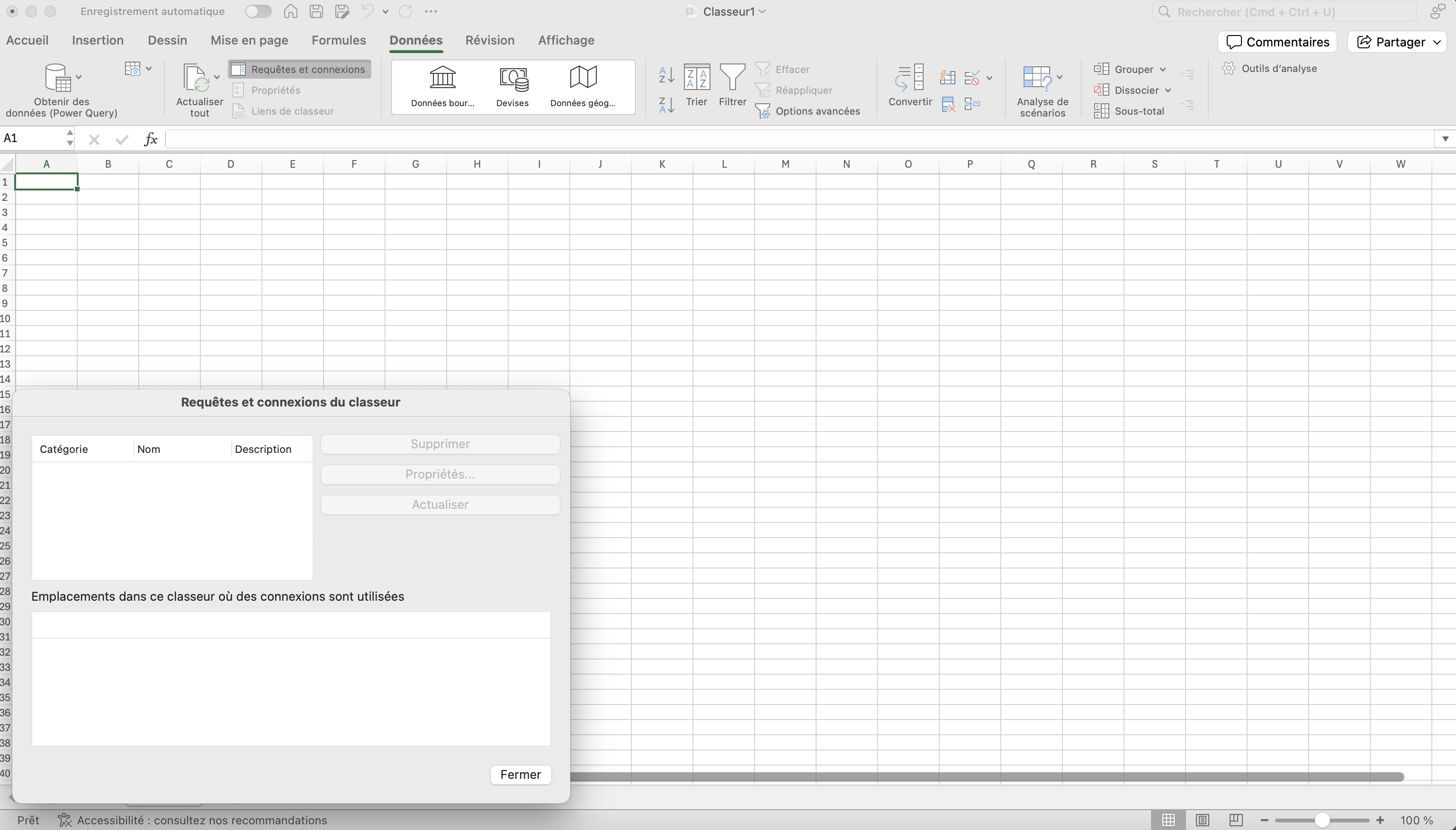Open Outils d'analyse gear icon

pos(1229,68)
